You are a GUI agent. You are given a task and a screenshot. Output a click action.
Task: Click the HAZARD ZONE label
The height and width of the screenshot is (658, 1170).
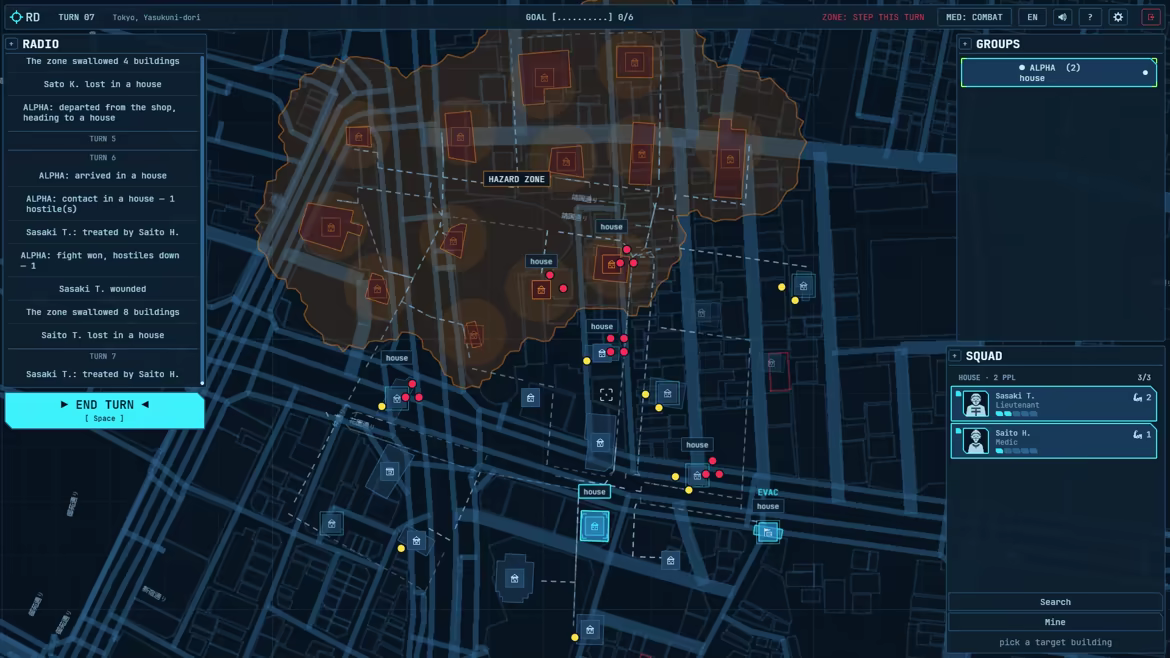(516, 179)
